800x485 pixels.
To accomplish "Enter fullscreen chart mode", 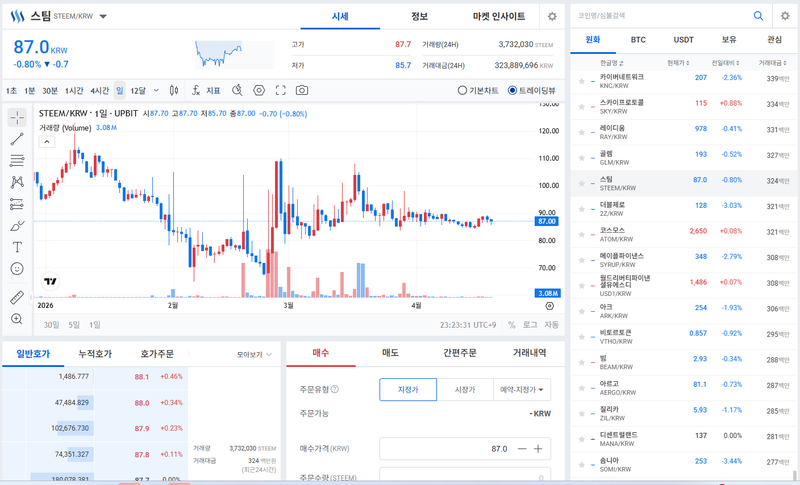I will coord(281,90).
